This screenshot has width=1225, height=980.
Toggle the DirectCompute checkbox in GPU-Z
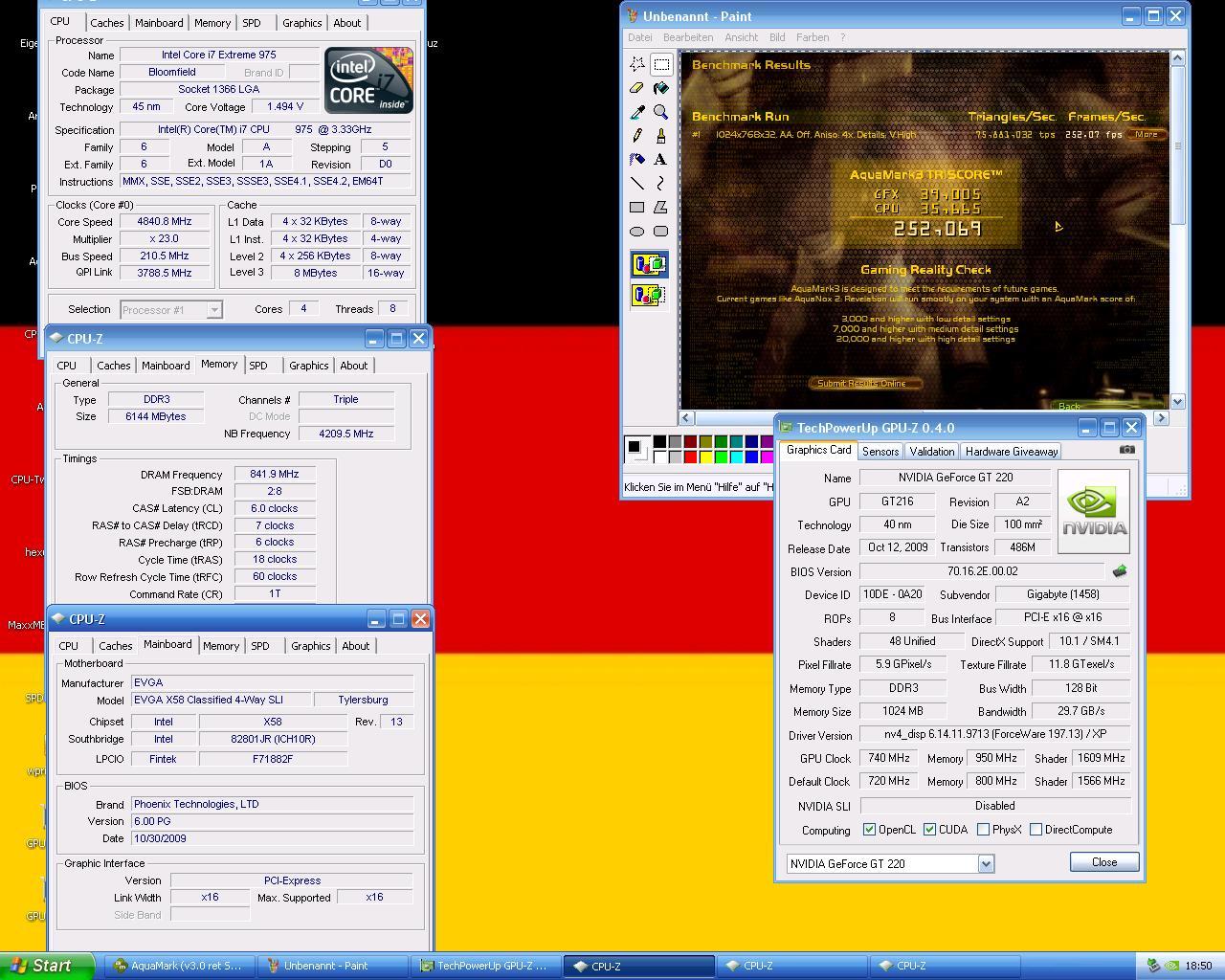[x=1036, y=830]
